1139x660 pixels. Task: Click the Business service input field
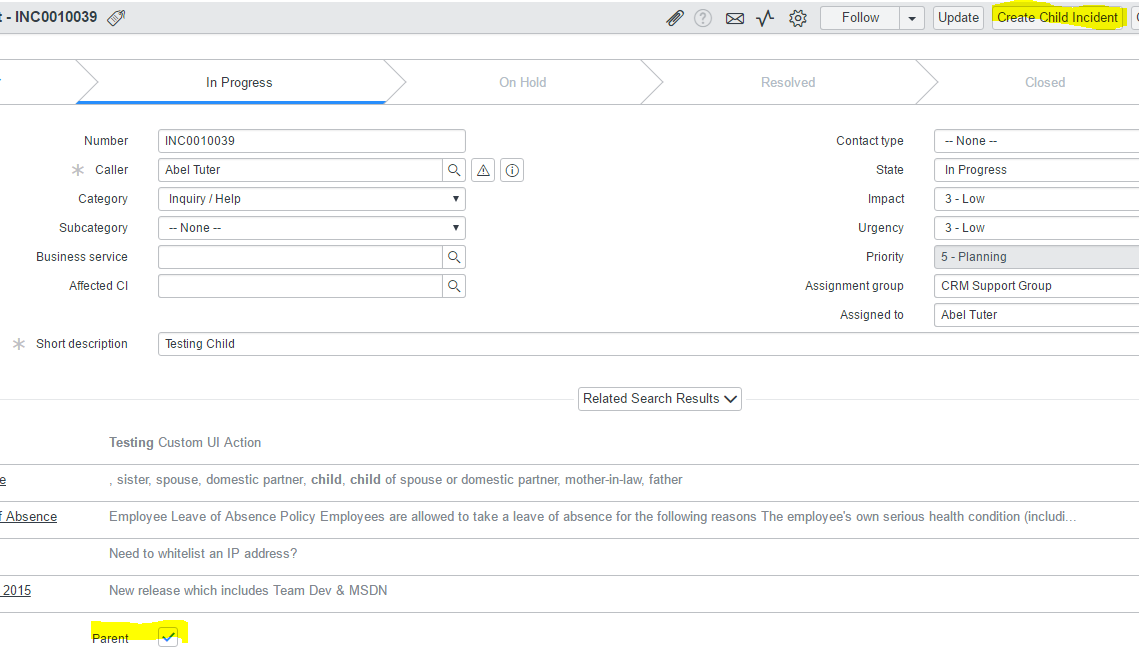coord(300,257)
